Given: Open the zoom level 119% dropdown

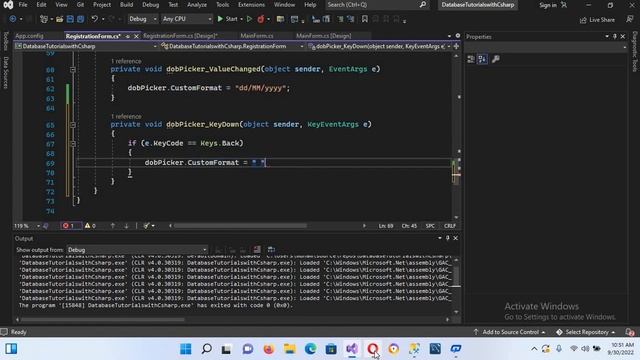Looking at the screenshot, I should click(27, 226).
